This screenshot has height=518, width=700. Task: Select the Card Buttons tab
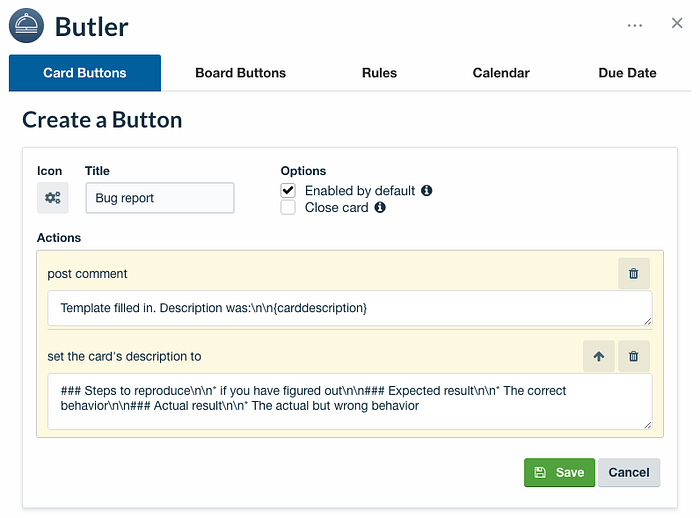[85, 73]
